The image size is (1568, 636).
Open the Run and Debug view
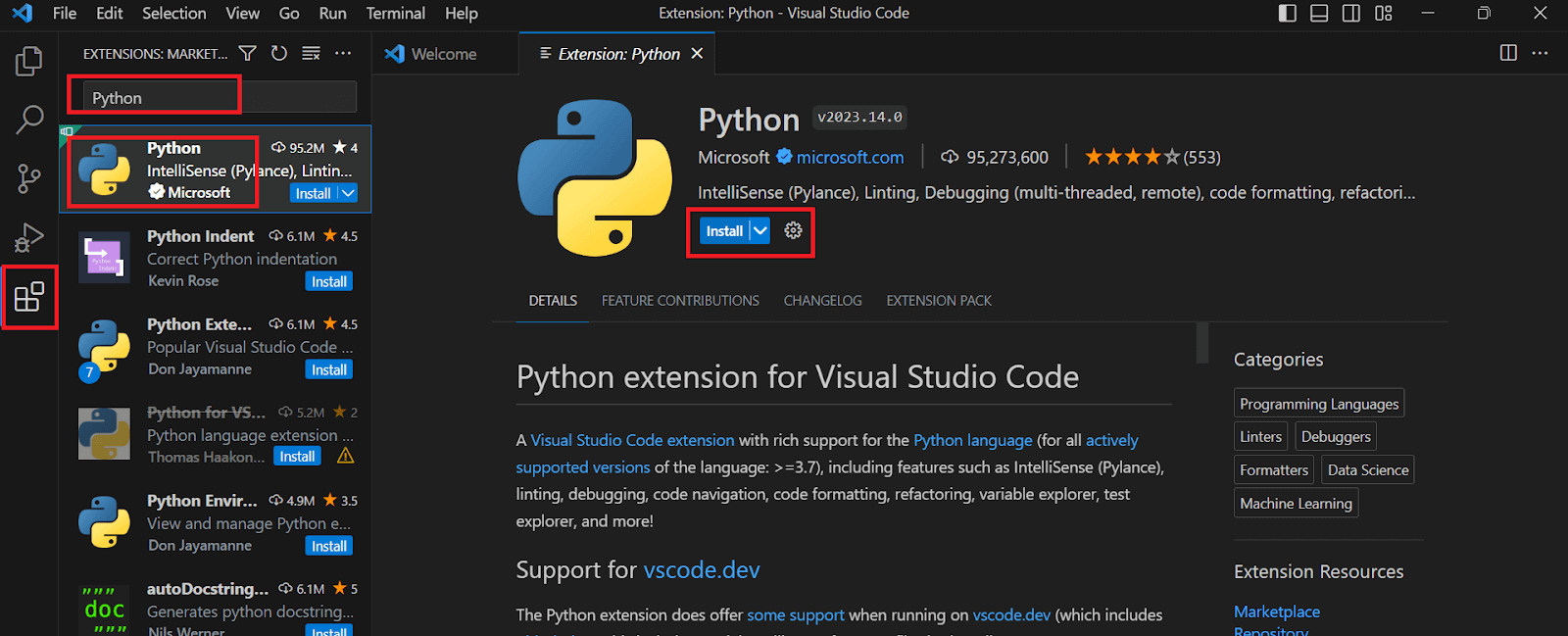(29, 237)
